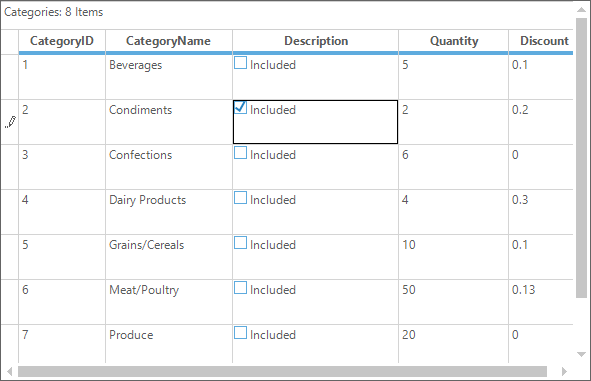This screenshot has width=591, height=381.
Task: Check the Included box for Meat/Poultry
Action: click(240, 288)
